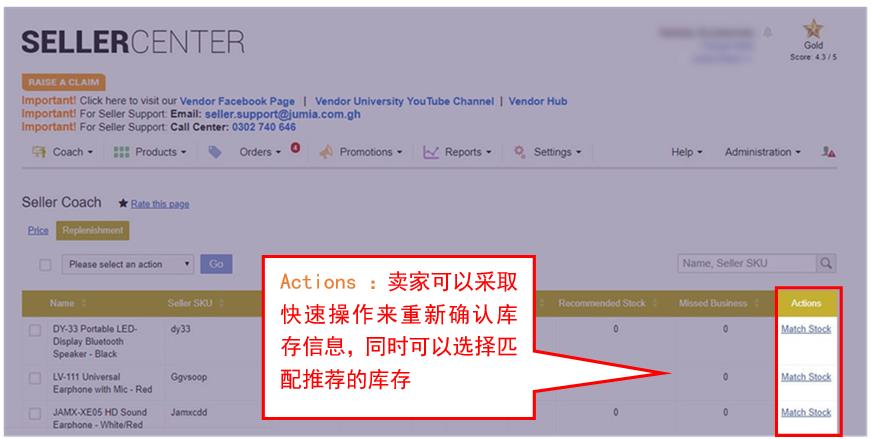Expand the Orders menu
The image size is (873, 439).
point(260,152)
